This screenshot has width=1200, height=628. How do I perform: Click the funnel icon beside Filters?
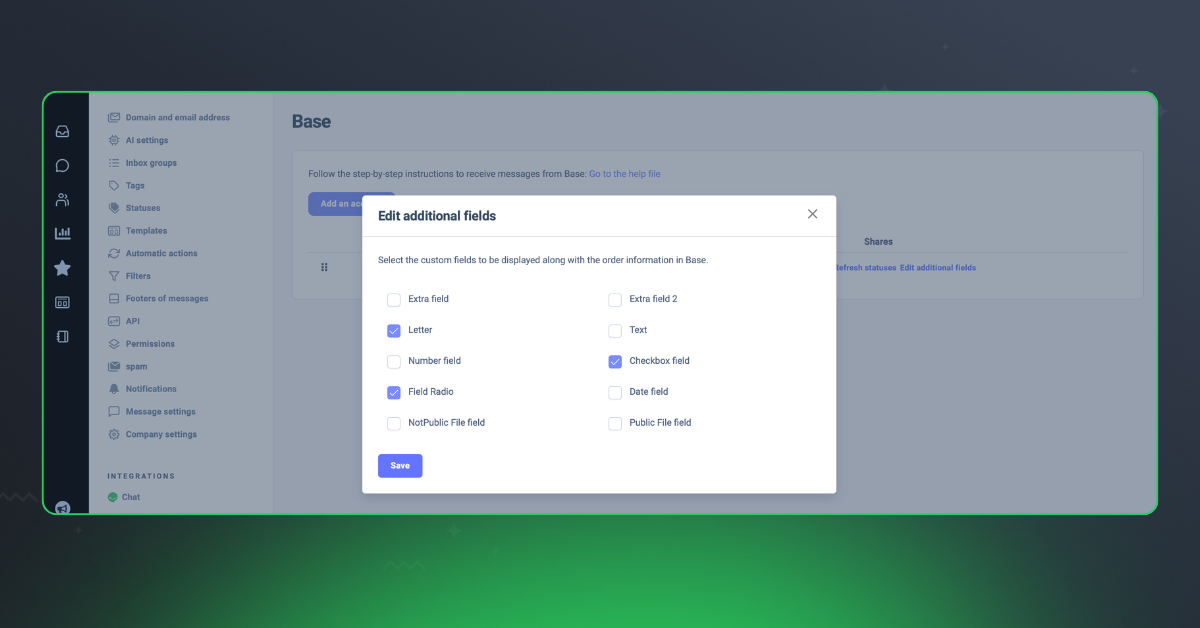(114, 276)
